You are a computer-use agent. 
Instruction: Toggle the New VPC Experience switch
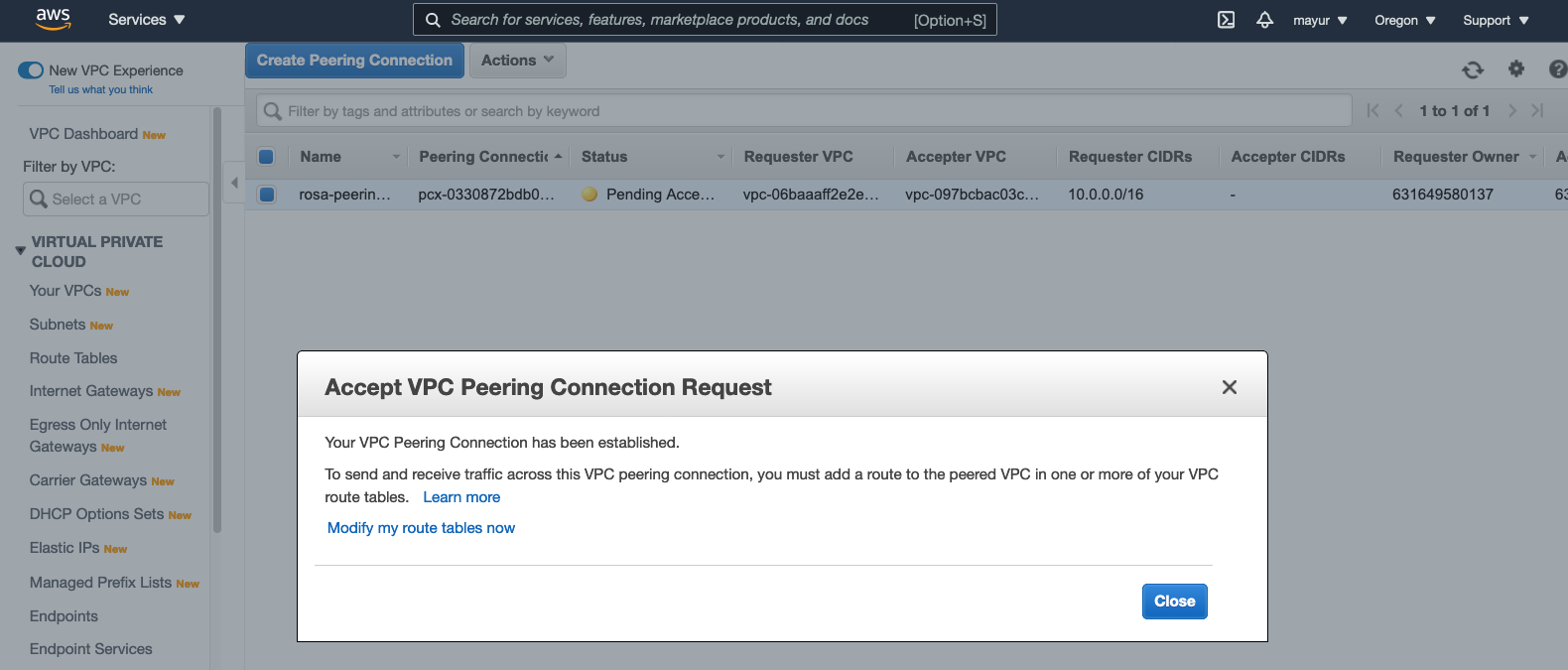coord(31,70)
